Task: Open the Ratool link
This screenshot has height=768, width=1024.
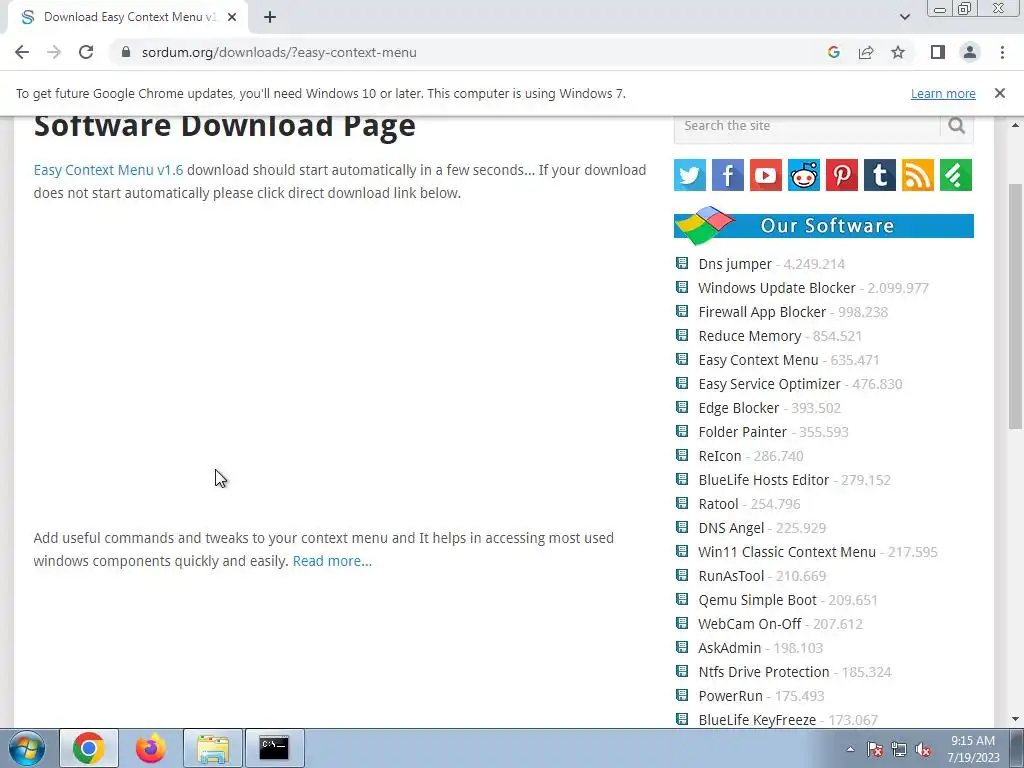Action: pyautogui.click(x=718, y=504)
